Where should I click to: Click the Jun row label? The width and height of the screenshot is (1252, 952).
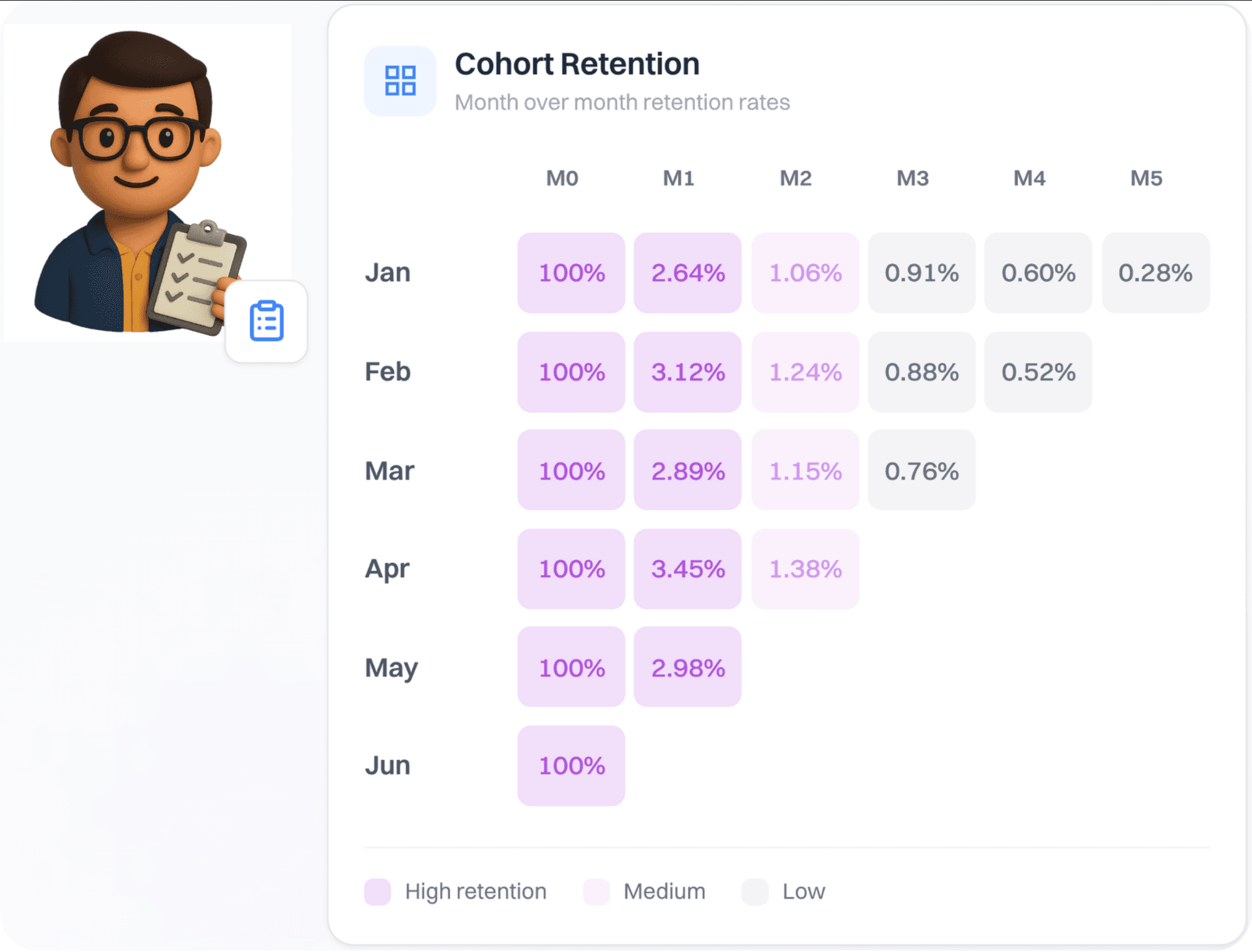(x=387, y=766)
